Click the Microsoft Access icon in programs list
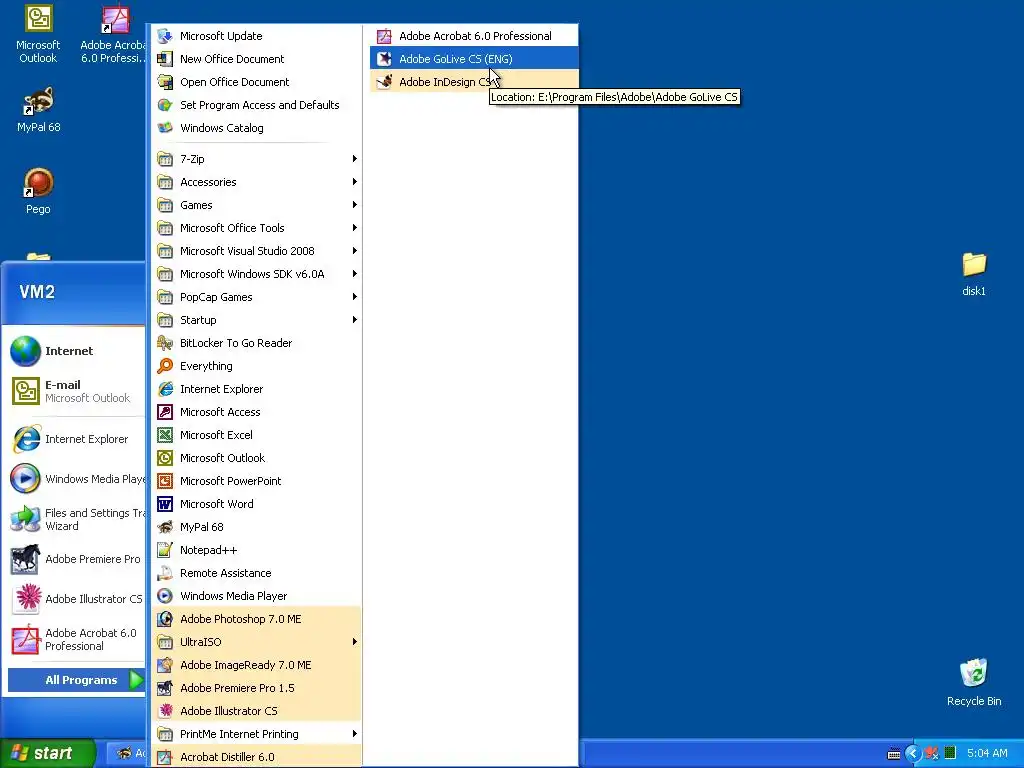Screen dimensions: 1024x768 pyautogui.click(x=165, y=412)
